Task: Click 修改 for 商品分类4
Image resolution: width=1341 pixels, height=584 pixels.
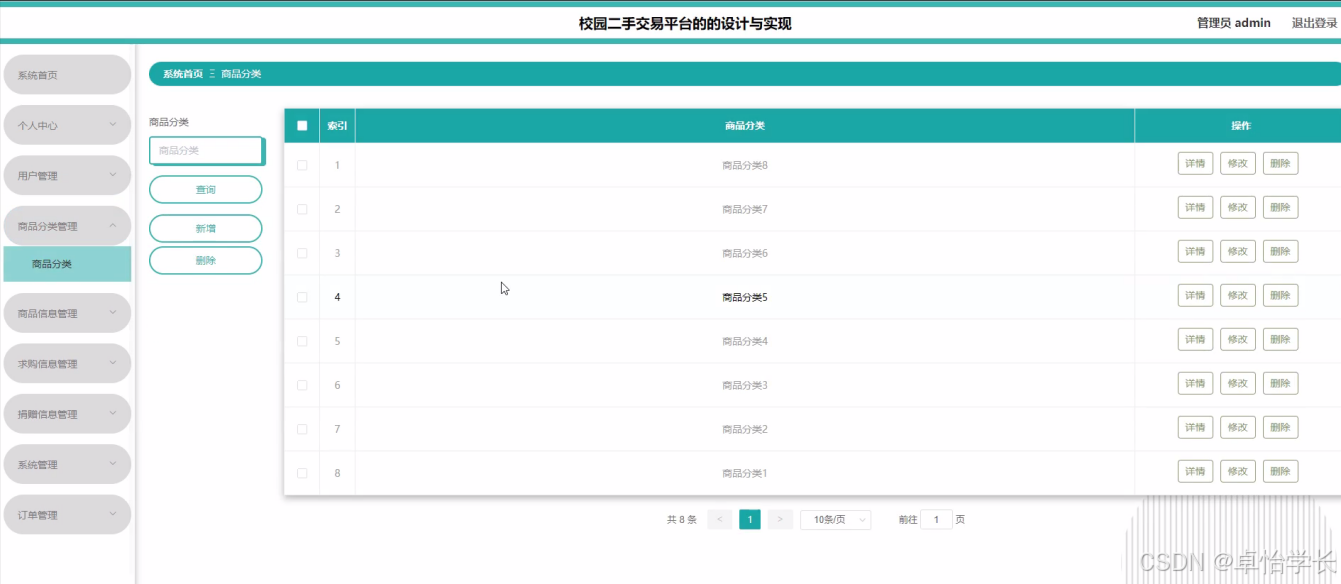Action: 1238,340
